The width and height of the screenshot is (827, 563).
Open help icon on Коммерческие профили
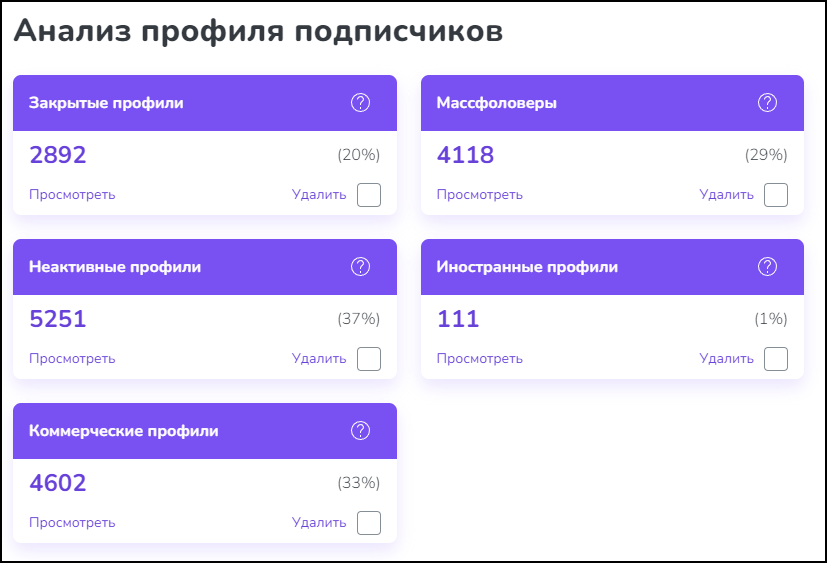click(360, 431)
